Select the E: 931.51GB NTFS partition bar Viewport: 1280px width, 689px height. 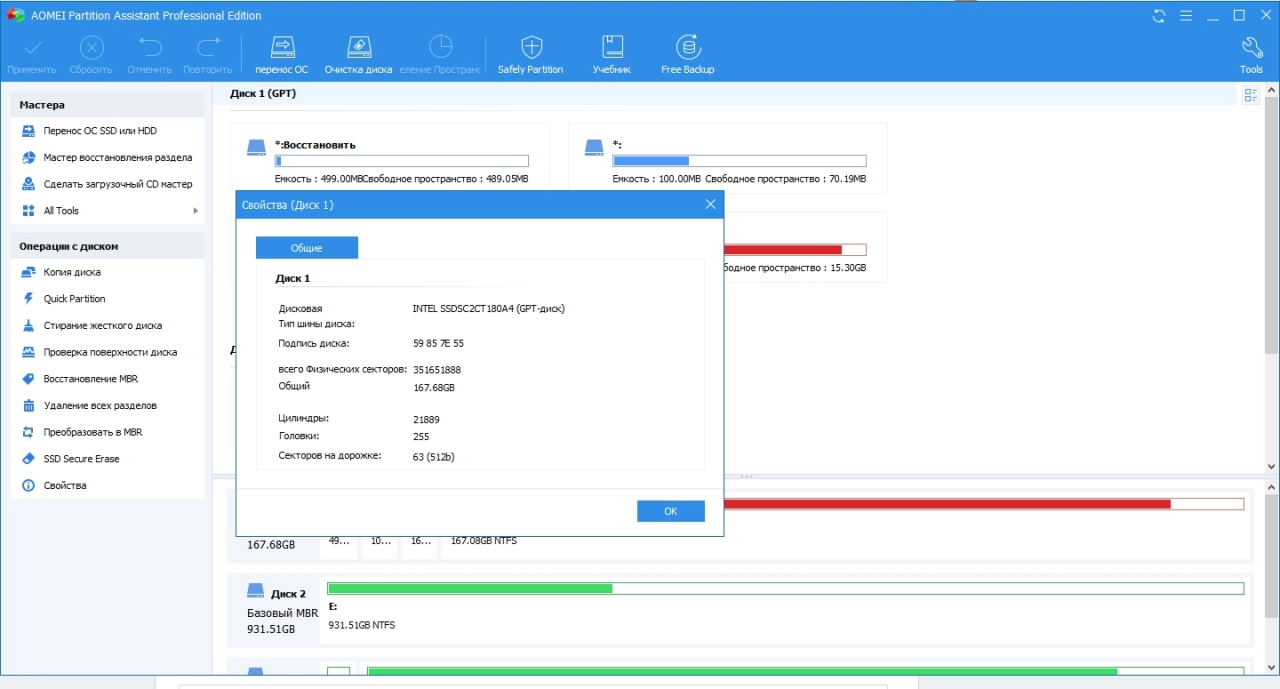click(x=785, y=589)
